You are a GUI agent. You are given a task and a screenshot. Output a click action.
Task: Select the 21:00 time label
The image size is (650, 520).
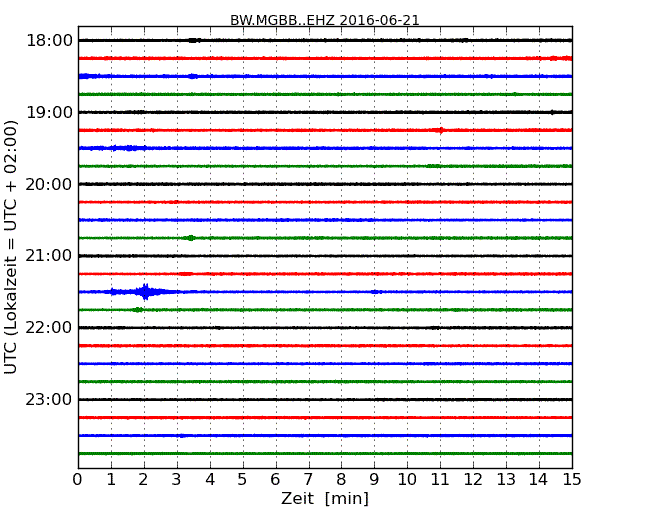click(x=49, y=256)
